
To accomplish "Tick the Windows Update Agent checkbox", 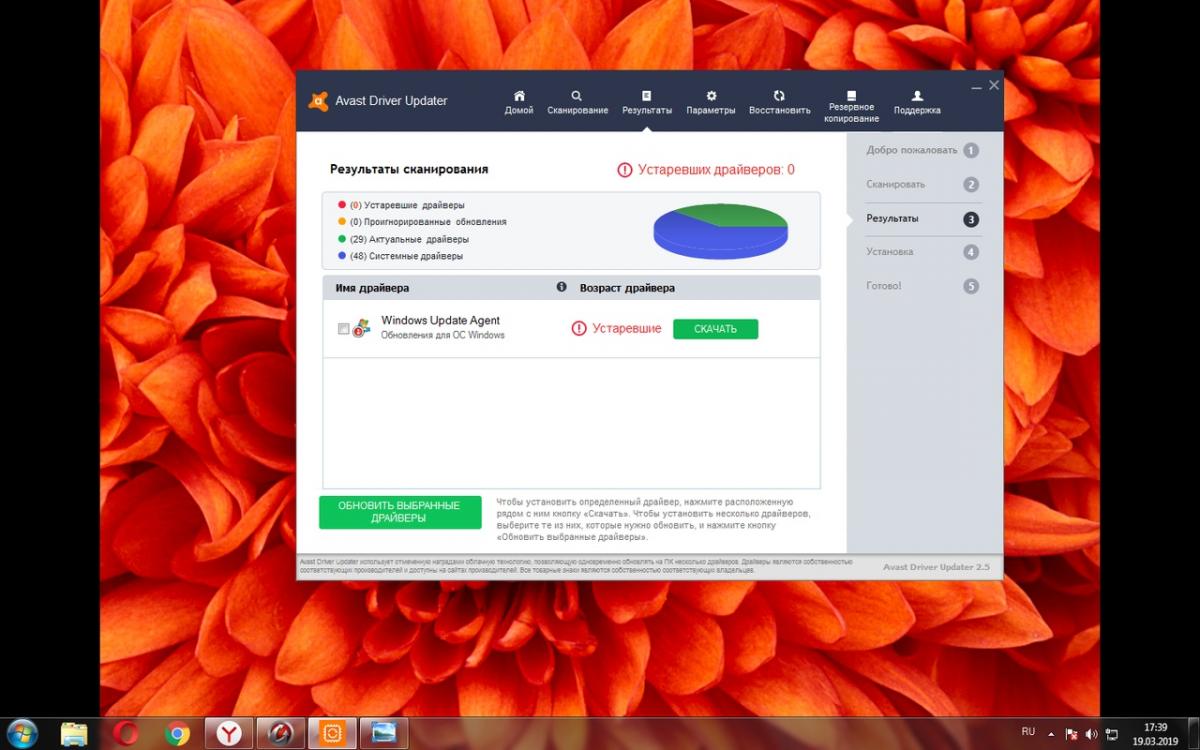I will click(344, 329).
